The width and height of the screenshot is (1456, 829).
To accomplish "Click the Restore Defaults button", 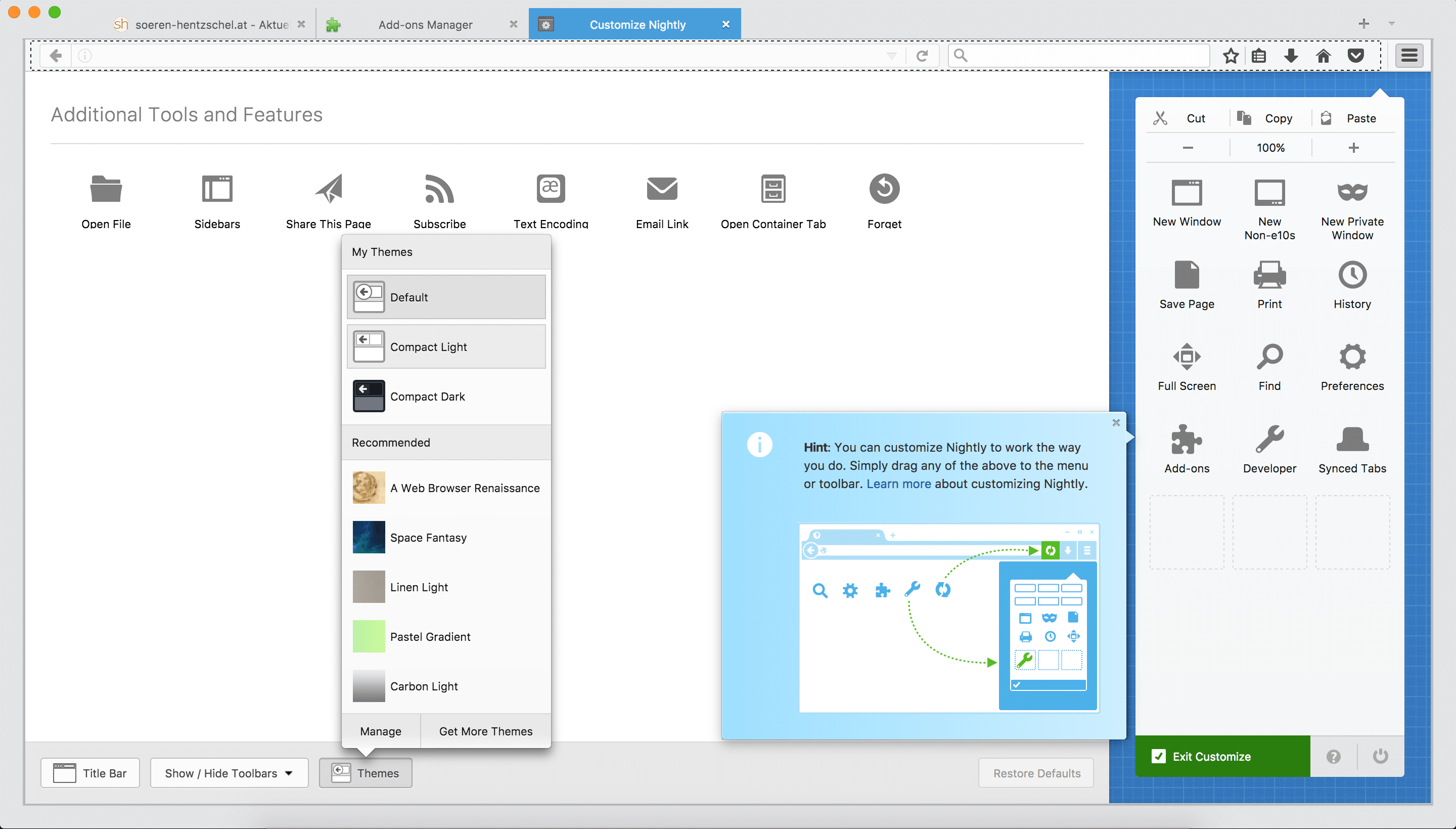I will [x=1036, y=773].
